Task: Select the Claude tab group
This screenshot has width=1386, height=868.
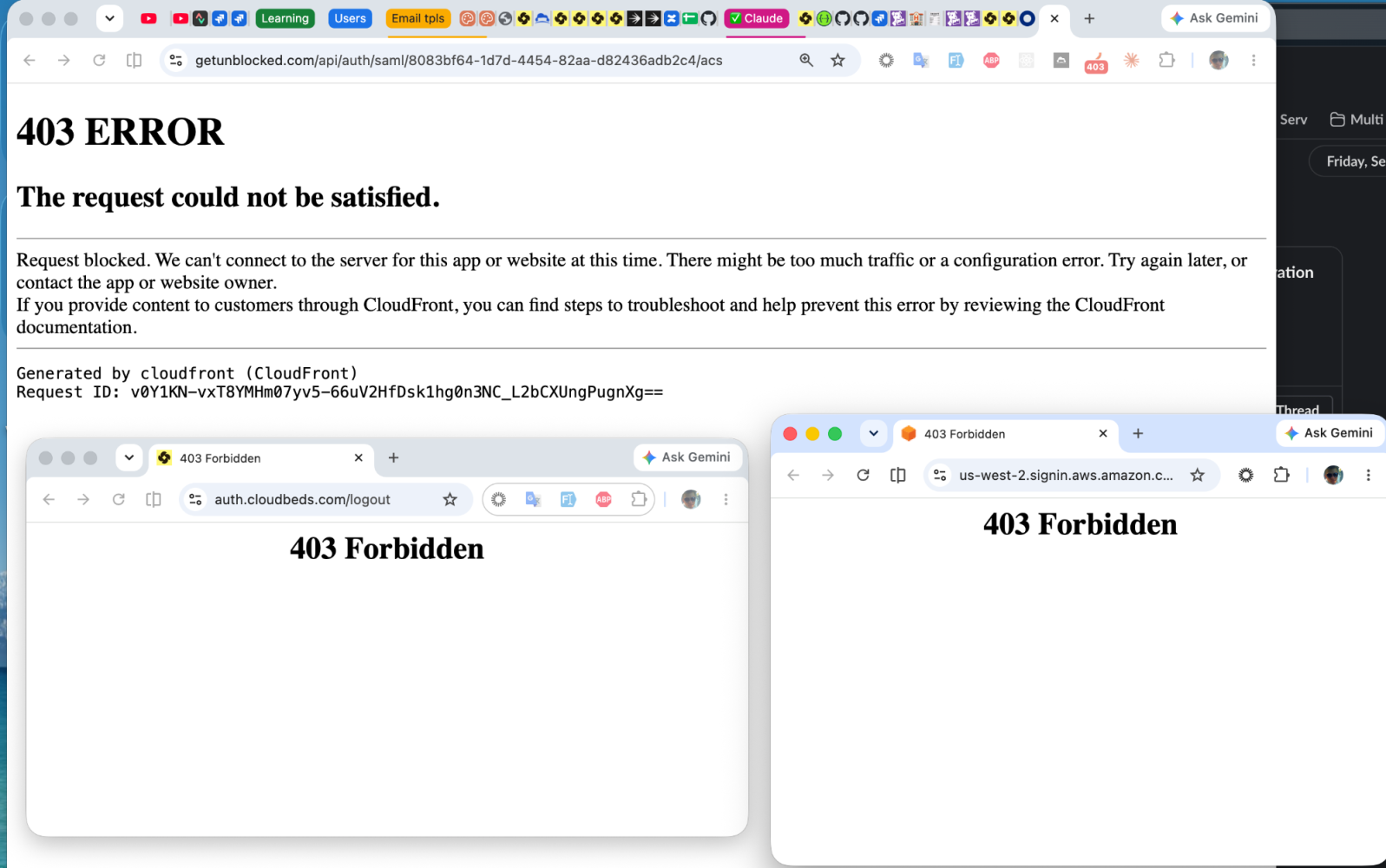Action: [x=756, y=18]
